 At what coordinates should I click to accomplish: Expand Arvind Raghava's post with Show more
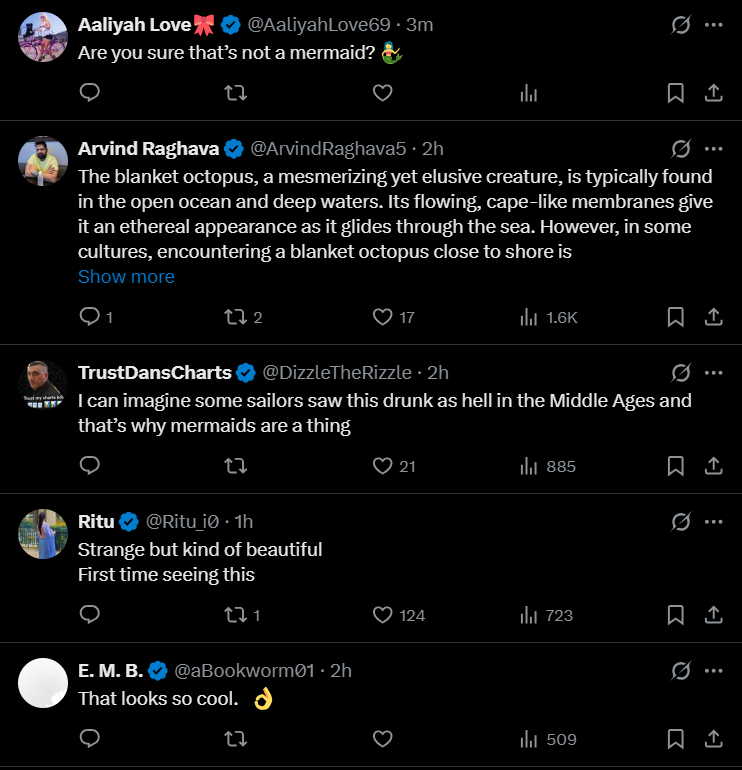126,277
